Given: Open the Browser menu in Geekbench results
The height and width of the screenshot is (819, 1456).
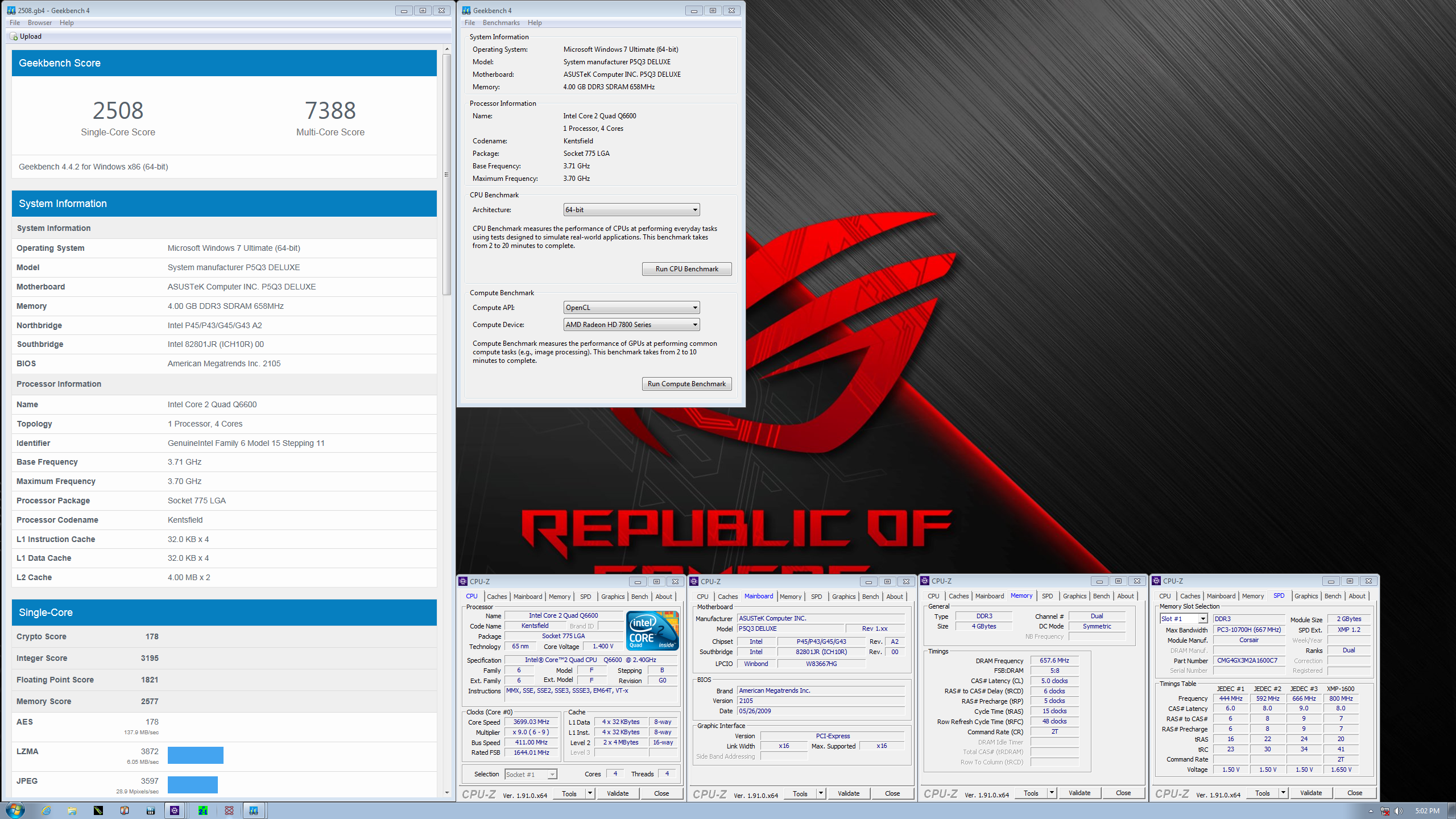Looking at the screenshot, I should [x=40, y=23].
